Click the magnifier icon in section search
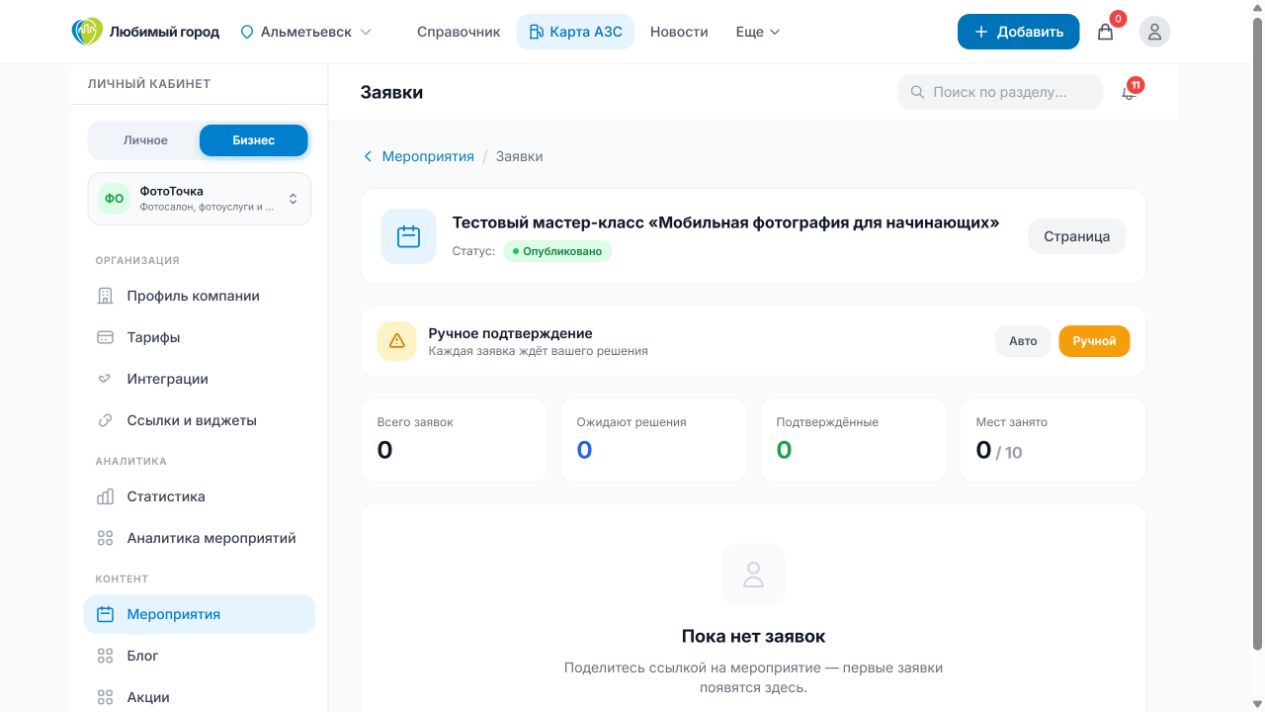The height and width of the screenshot is (712, 1265). click(917, 92)
